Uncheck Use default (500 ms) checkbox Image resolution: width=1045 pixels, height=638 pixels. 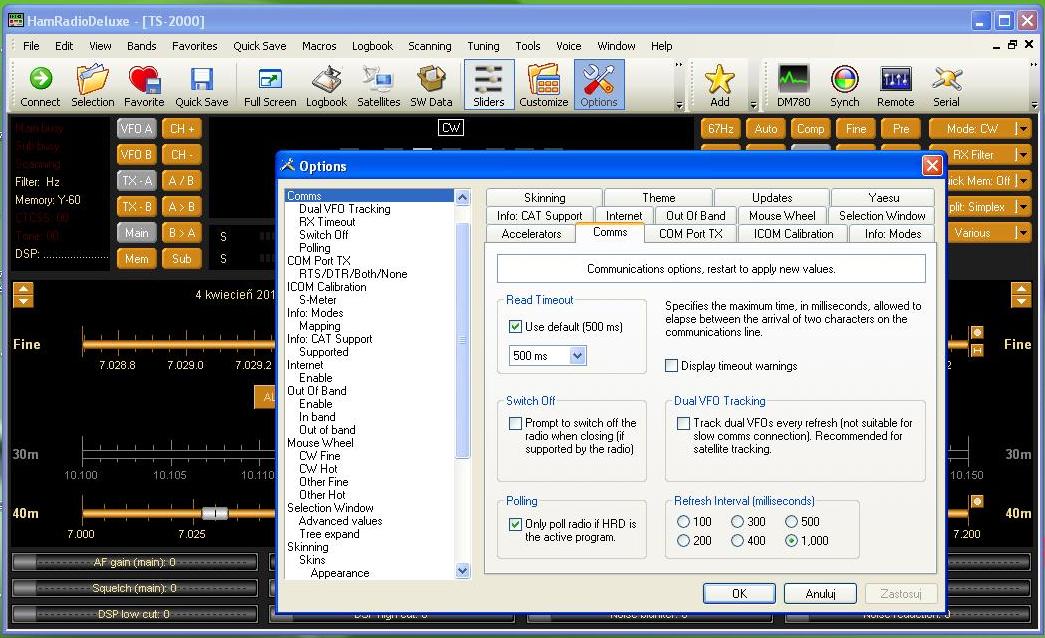click(x=516, y=327)
